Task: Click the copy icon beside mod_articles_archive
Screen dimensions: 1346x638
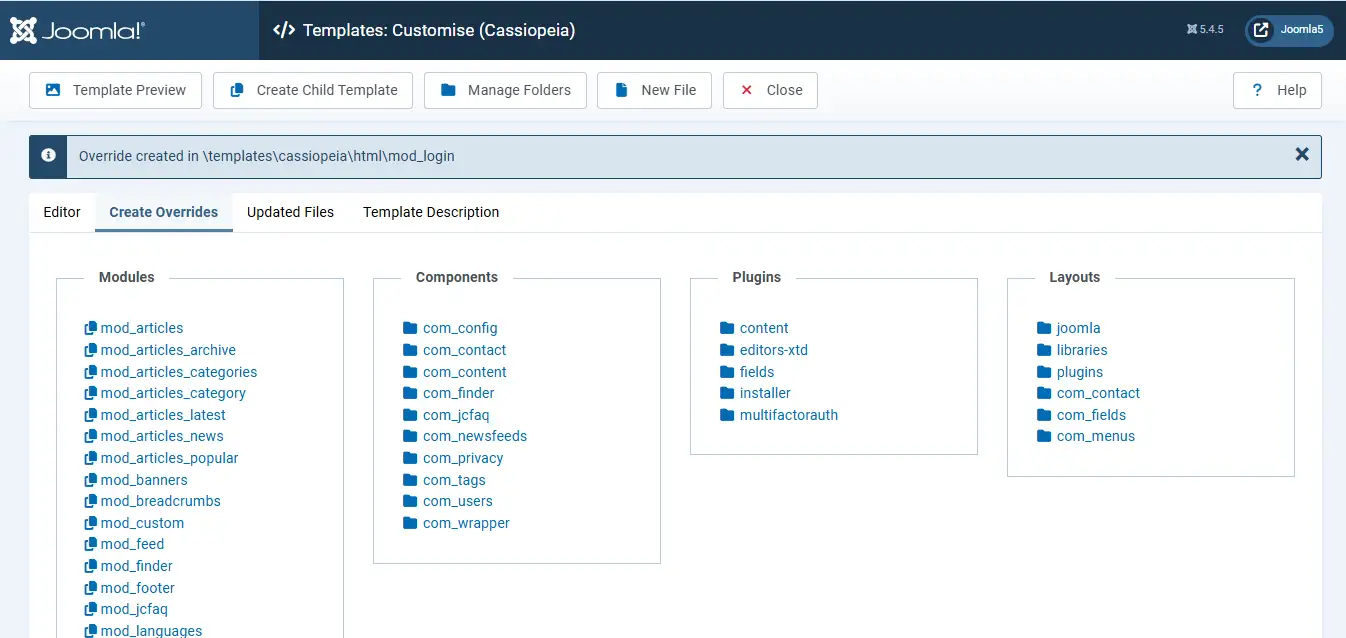Action: (91, 350)
